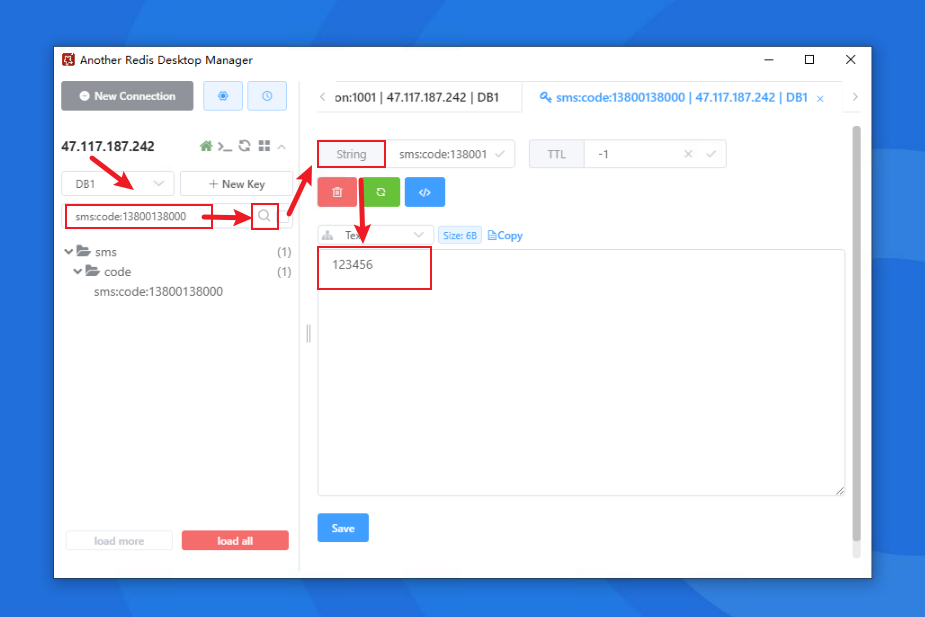Collapse the code folder
This screenshot has height=617, width=925.
[x=78, y=272]
